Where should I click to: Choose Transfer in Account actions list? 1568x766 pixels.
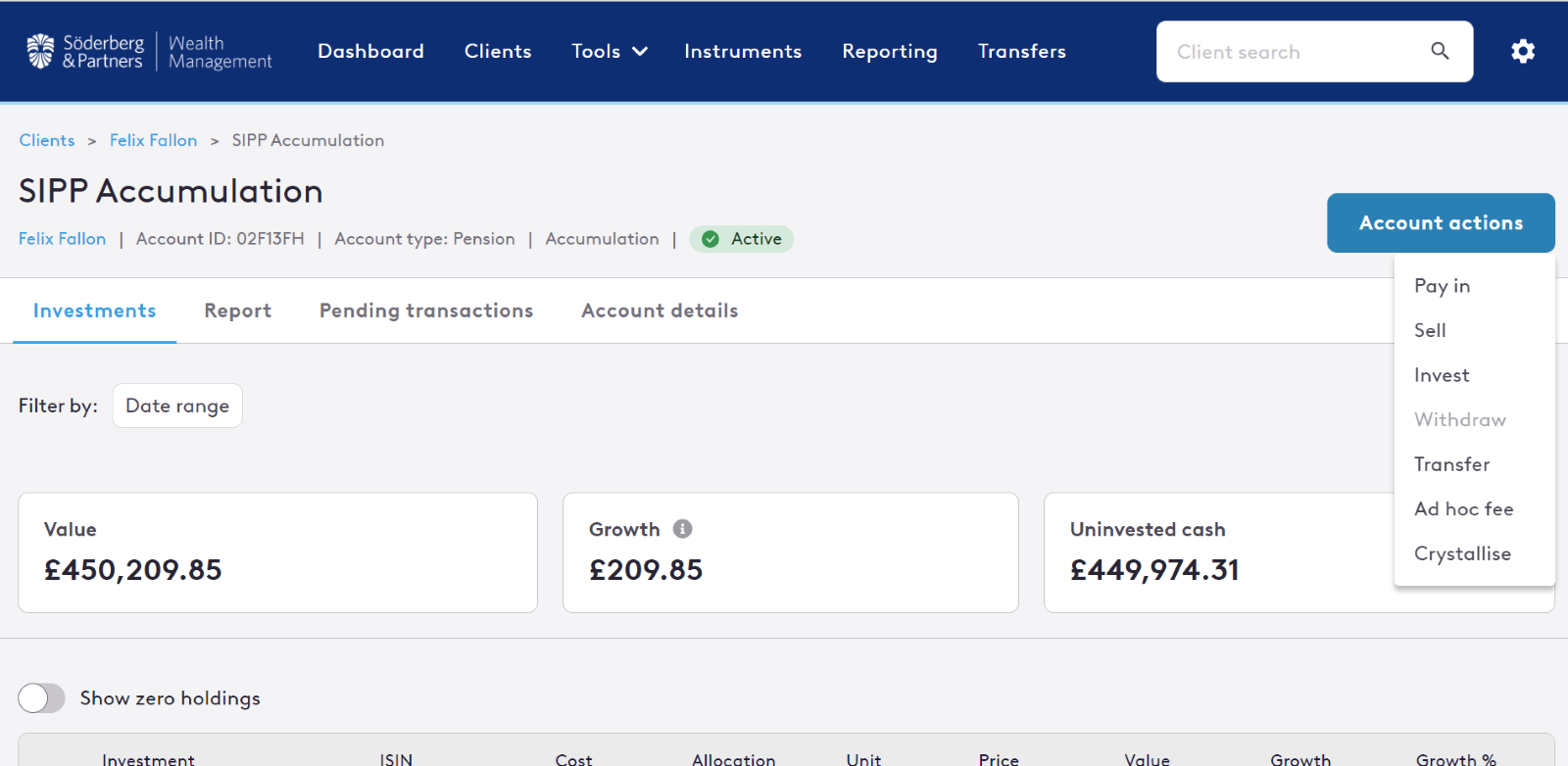1451,464
